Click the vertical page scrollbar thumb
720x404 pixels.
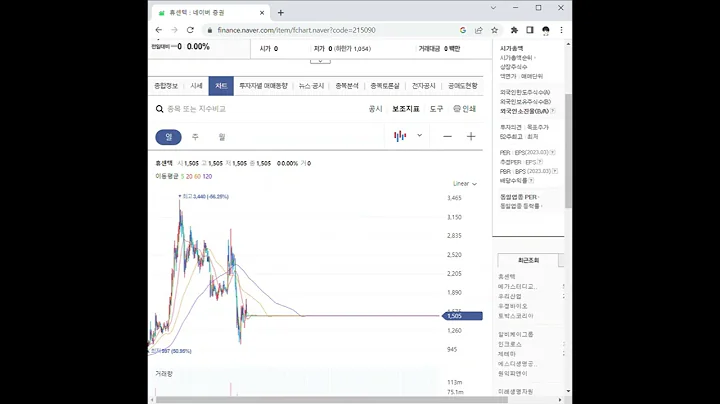(568, 151)
